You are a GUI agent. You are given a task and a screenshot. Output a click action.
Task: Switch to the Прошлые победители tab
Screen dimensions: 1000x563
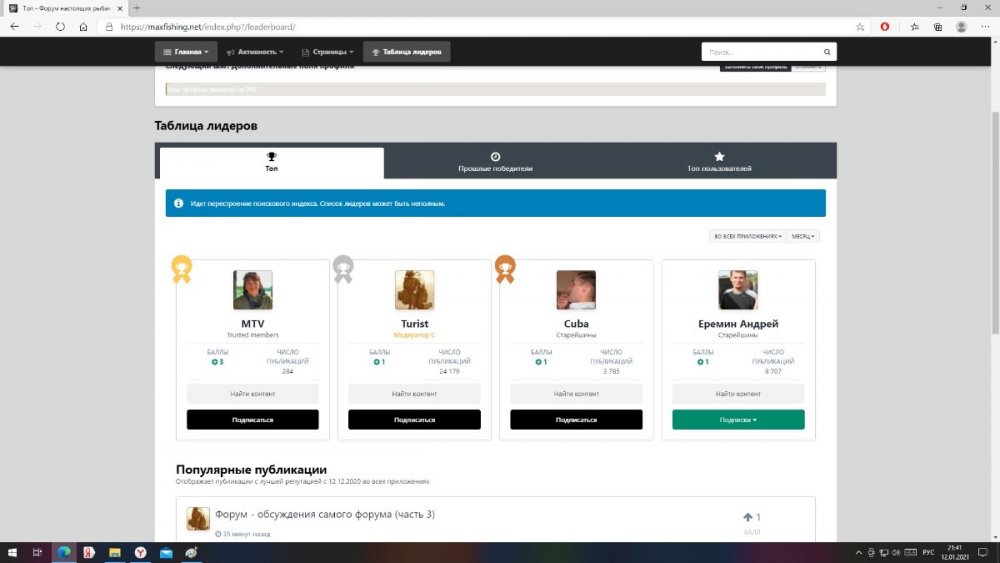[x=495, y=162]
